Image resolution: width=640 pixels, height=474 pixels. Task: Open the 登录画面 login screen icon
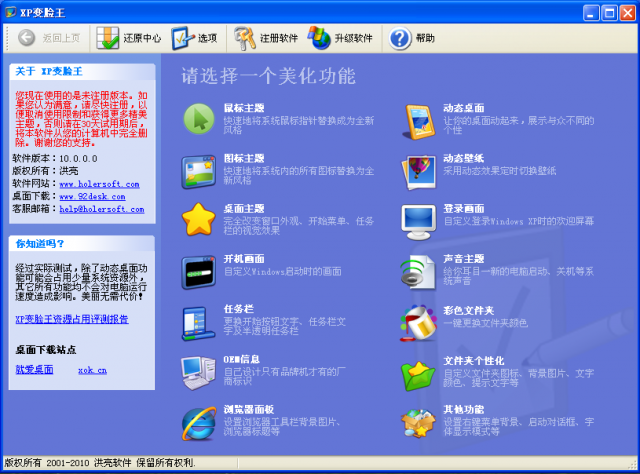[x=418, y=219]
